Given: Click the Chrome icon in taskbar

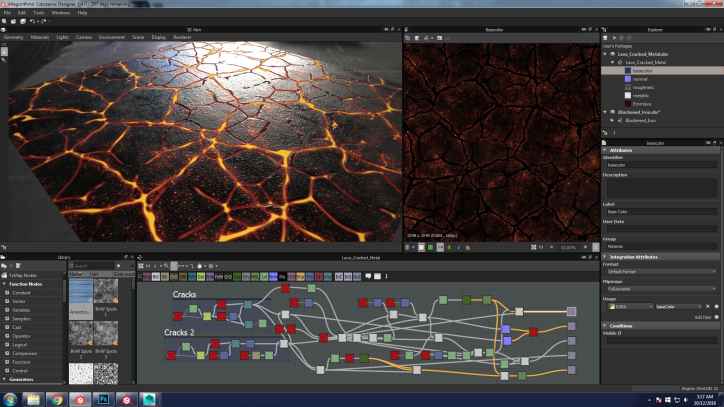Looking at the screenshot, I should (x=56, y=399).
